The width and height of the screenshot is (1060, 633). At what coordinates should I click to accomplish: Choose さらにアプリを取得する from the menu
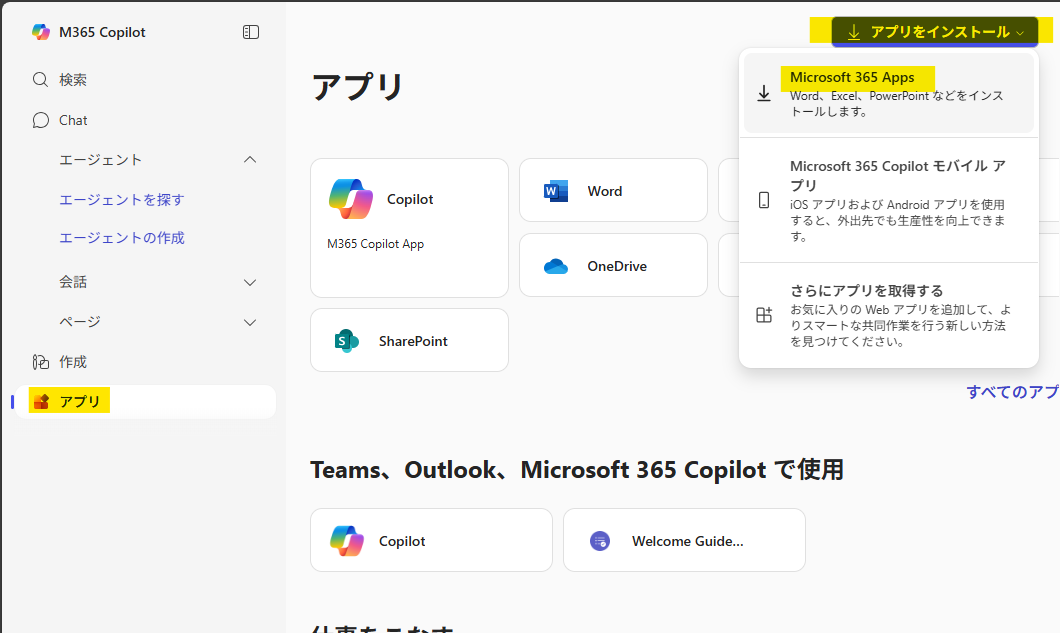point(888,315)
